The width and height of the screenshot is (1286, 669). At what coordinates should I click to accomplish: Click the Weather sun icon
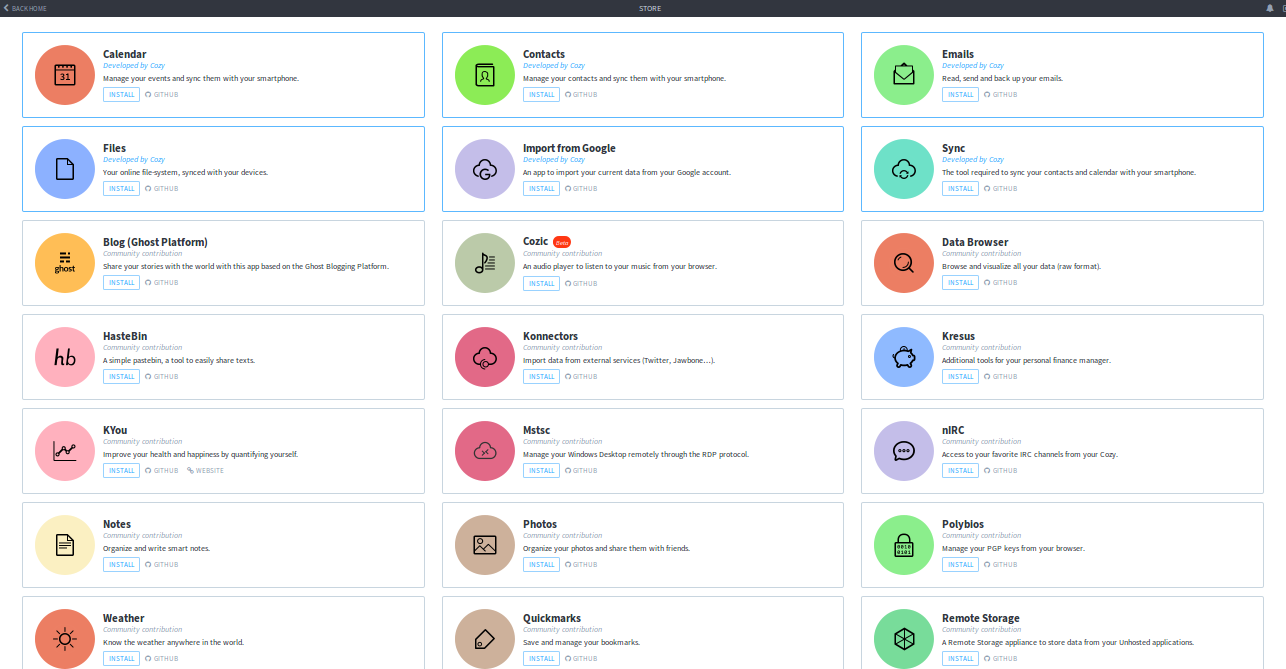tap(65, 638)
